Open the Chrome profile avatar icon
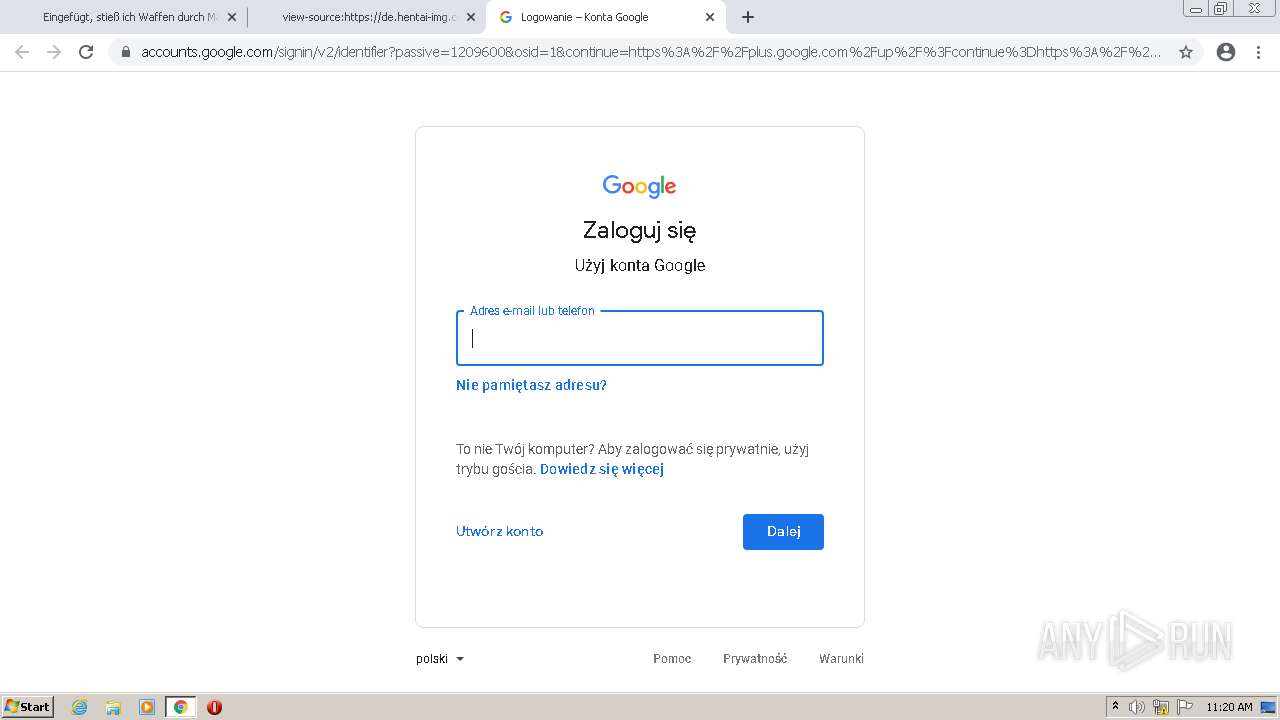 1226,52
